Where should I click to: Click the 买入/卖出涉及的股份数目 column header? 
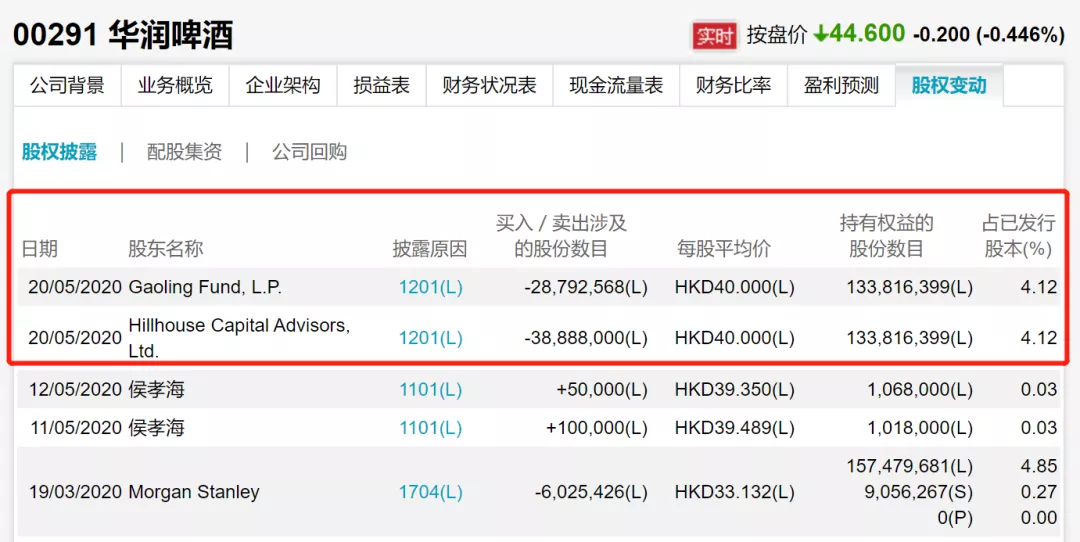pos(561,236)
